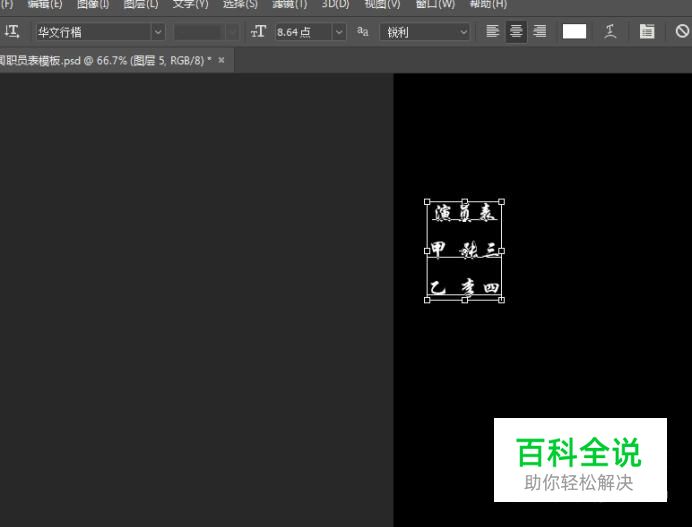Open the 选择(S) menu

[x=240, y=4]
